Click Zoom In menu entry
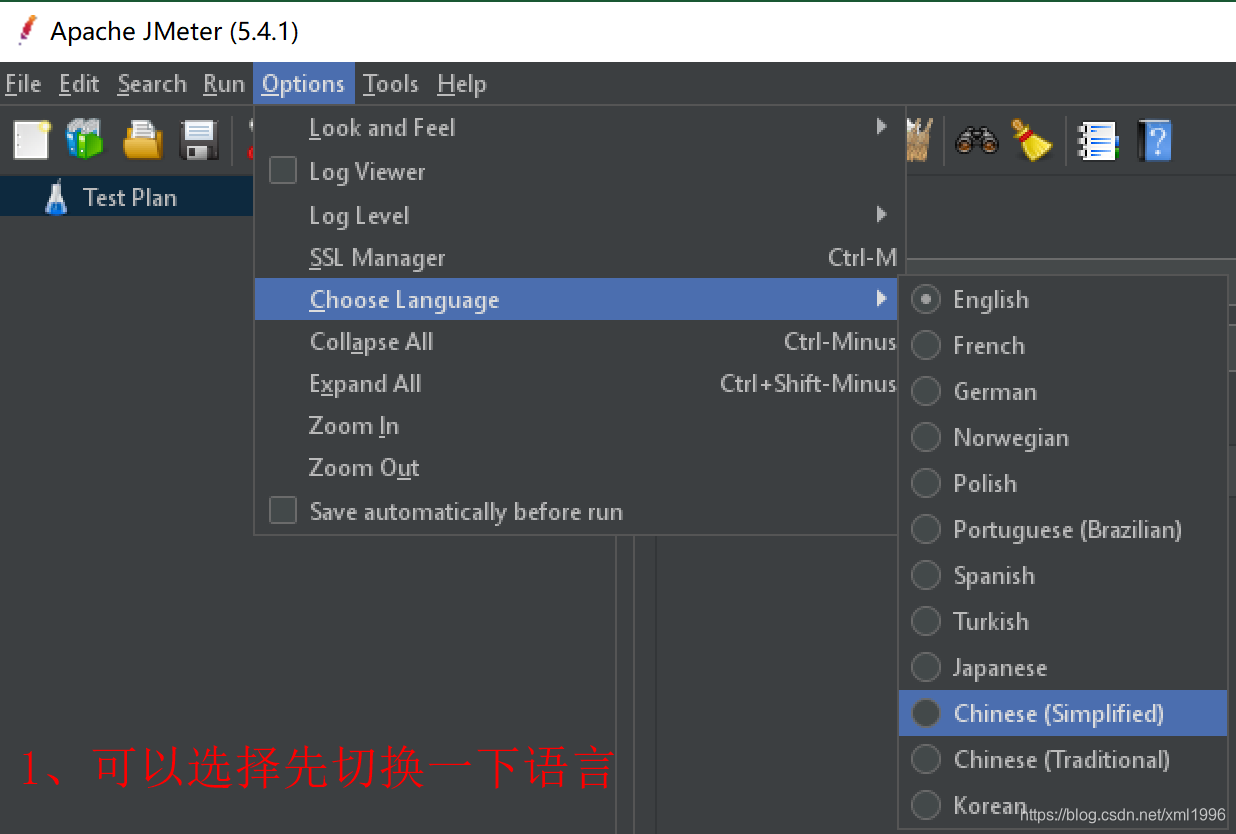This screenshot has height=834, width=1236. [577, 425]
